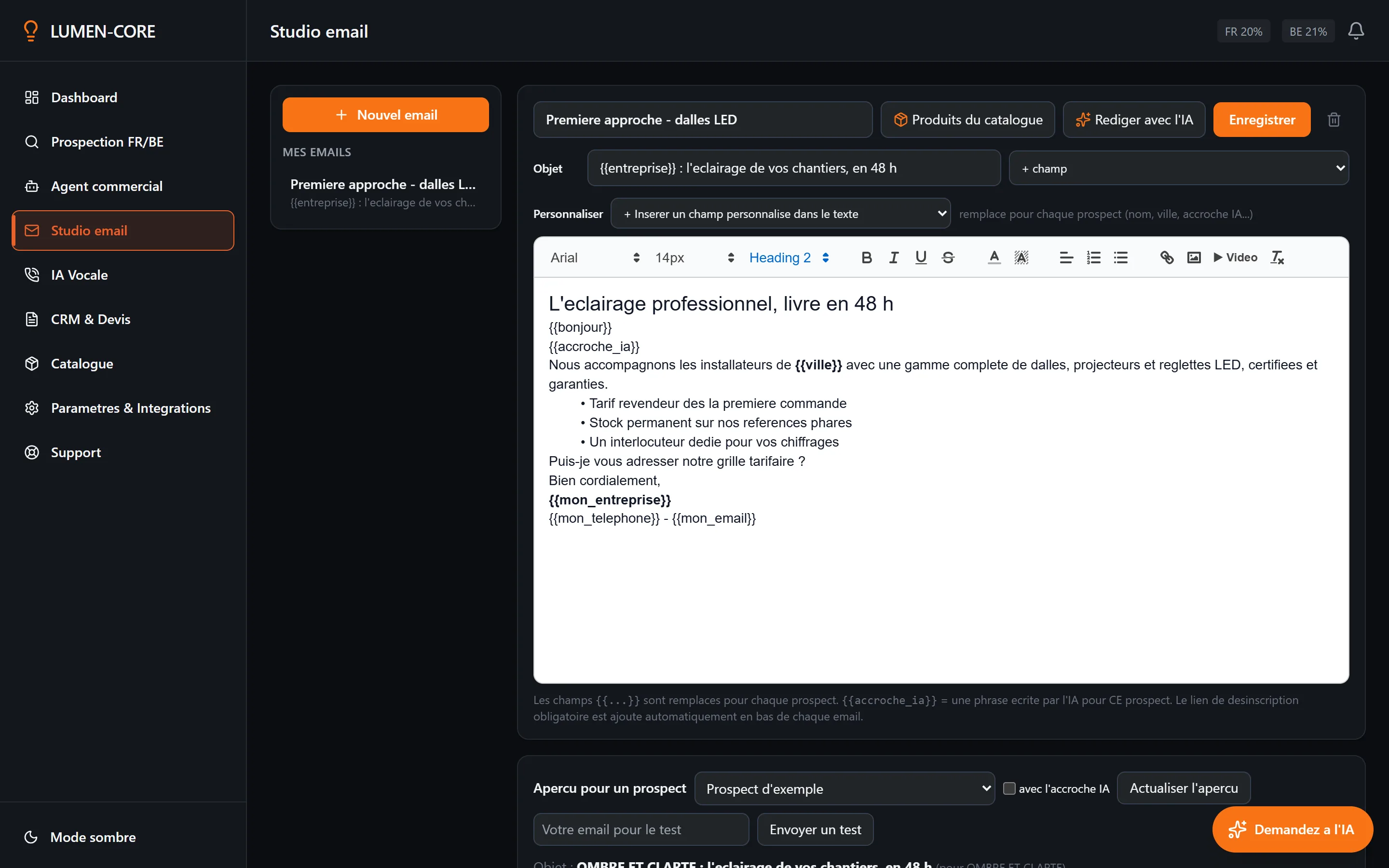Enable the 'avec l'accroche IA' checkbox
The image size is (1389, 868).
[x=1009, y=788]
